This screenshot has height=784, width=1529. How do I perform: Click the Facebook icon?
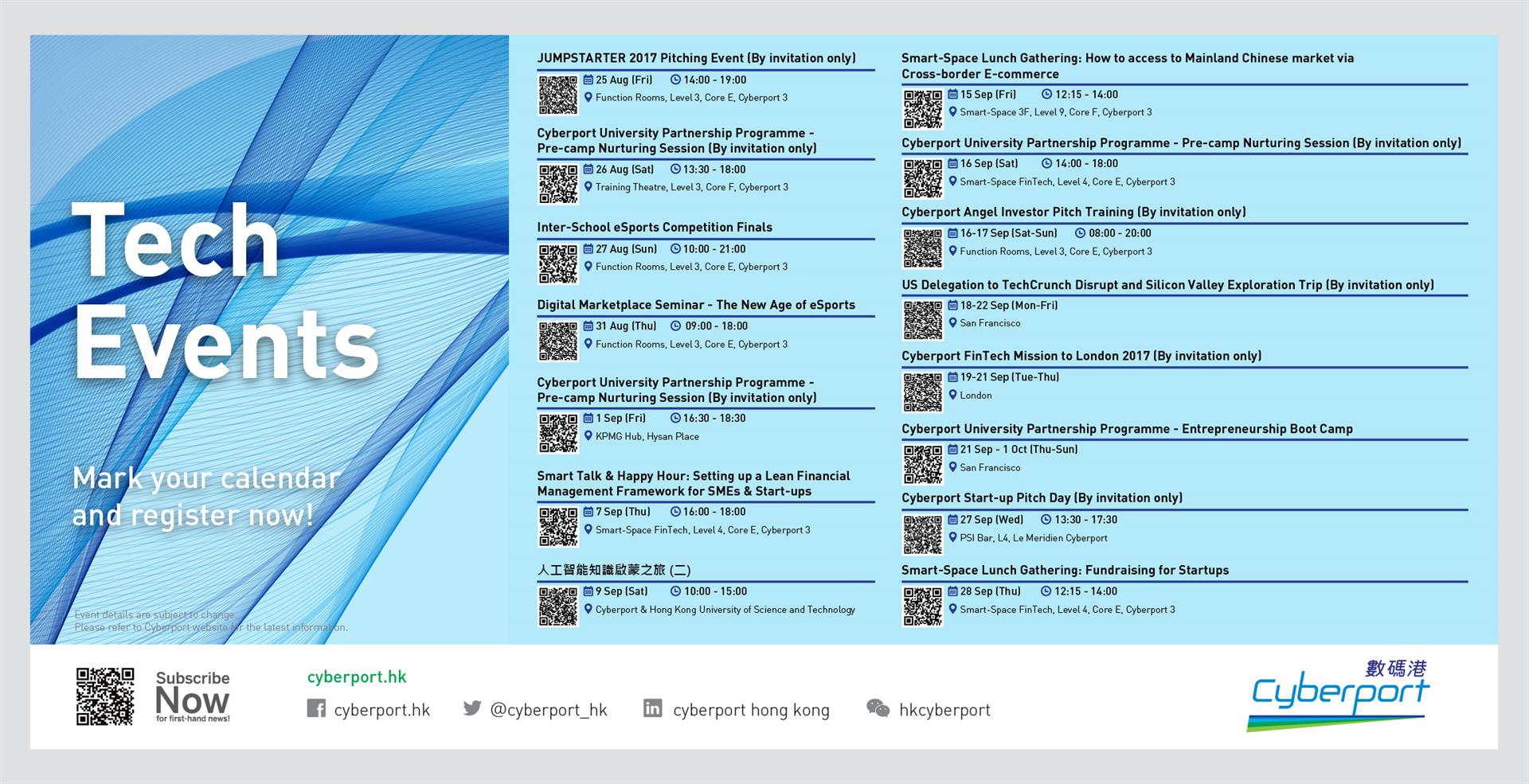[x=316, y=708]
